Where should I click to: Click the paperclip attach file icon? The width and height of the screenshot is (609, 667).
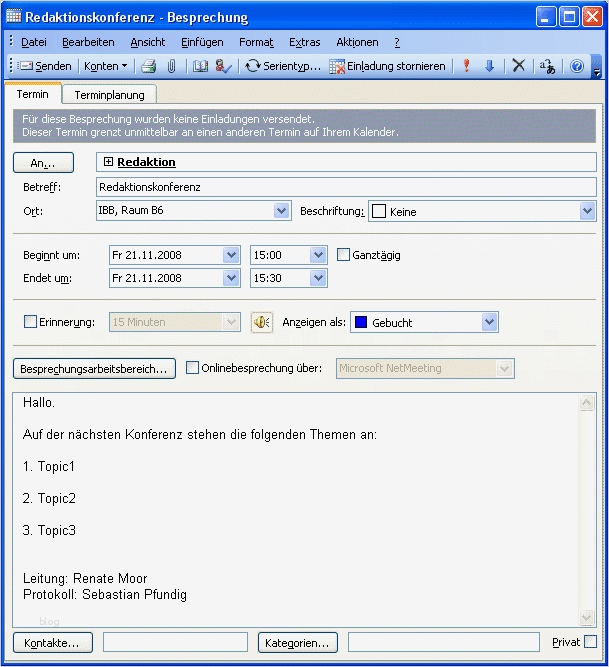click(171, 66)
